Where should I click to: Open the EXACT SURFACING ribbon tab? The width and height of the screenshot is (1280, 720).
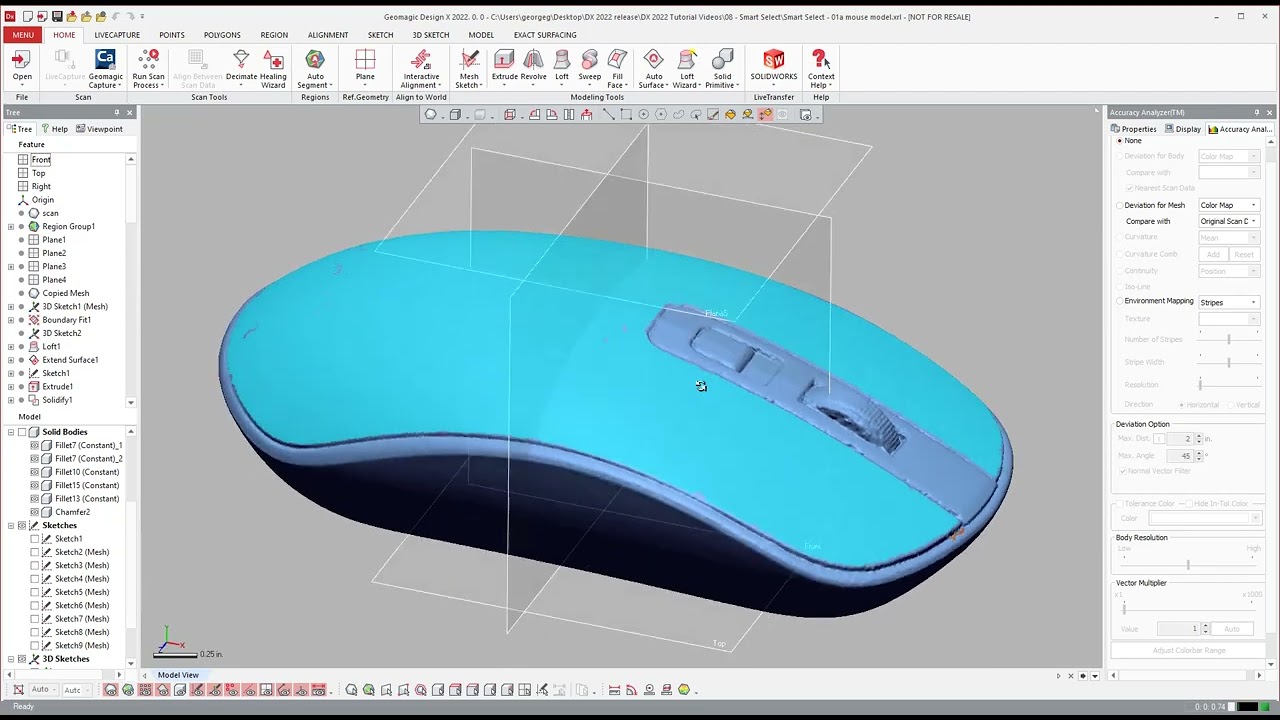(x=545, y=35)
